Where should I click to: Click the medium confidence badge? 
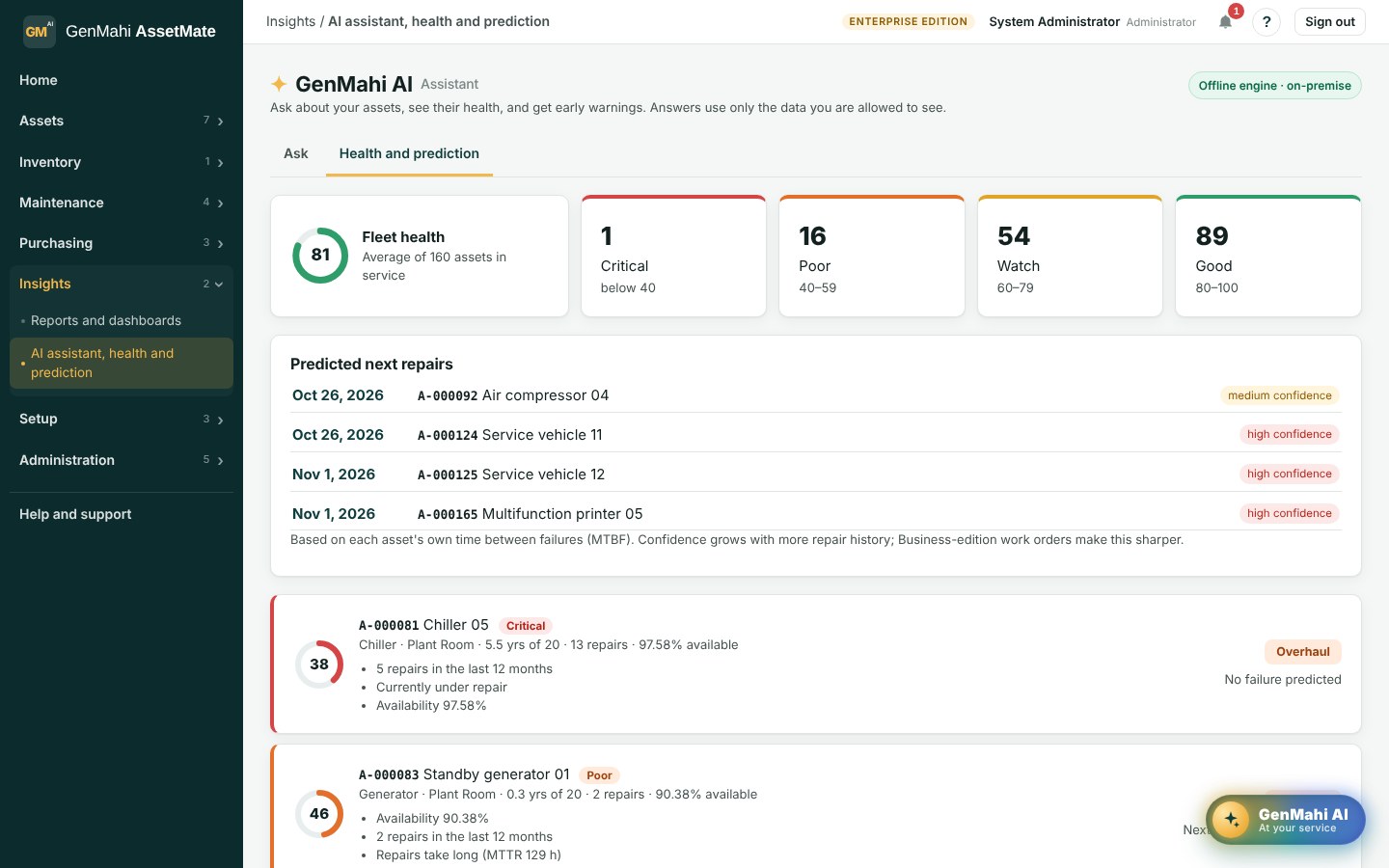click(1280, 395)
